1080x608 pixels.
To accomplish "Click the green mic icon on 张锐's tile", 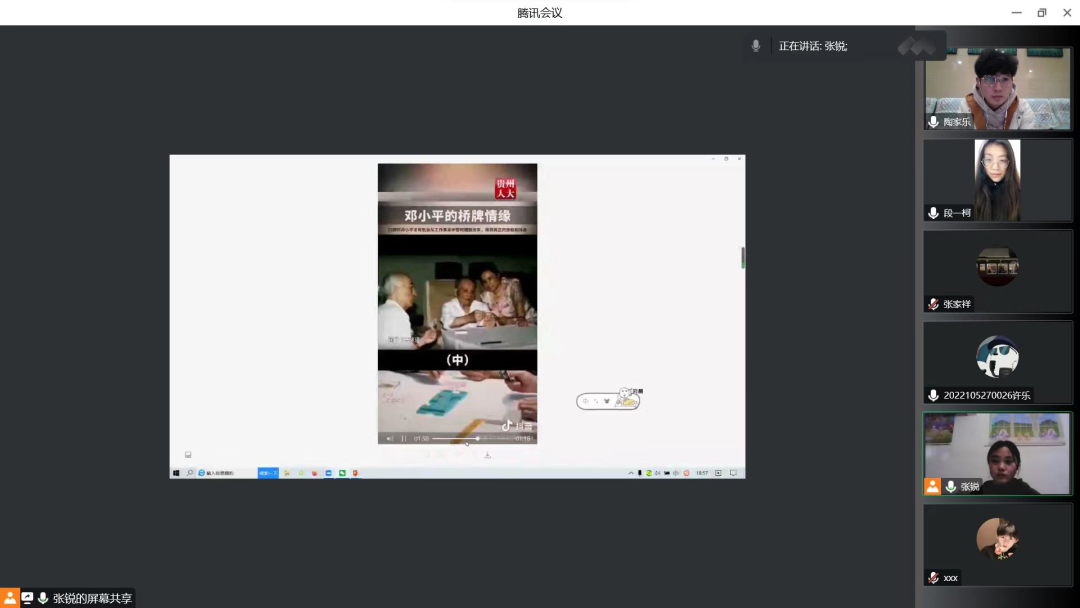I will [951, 486].
